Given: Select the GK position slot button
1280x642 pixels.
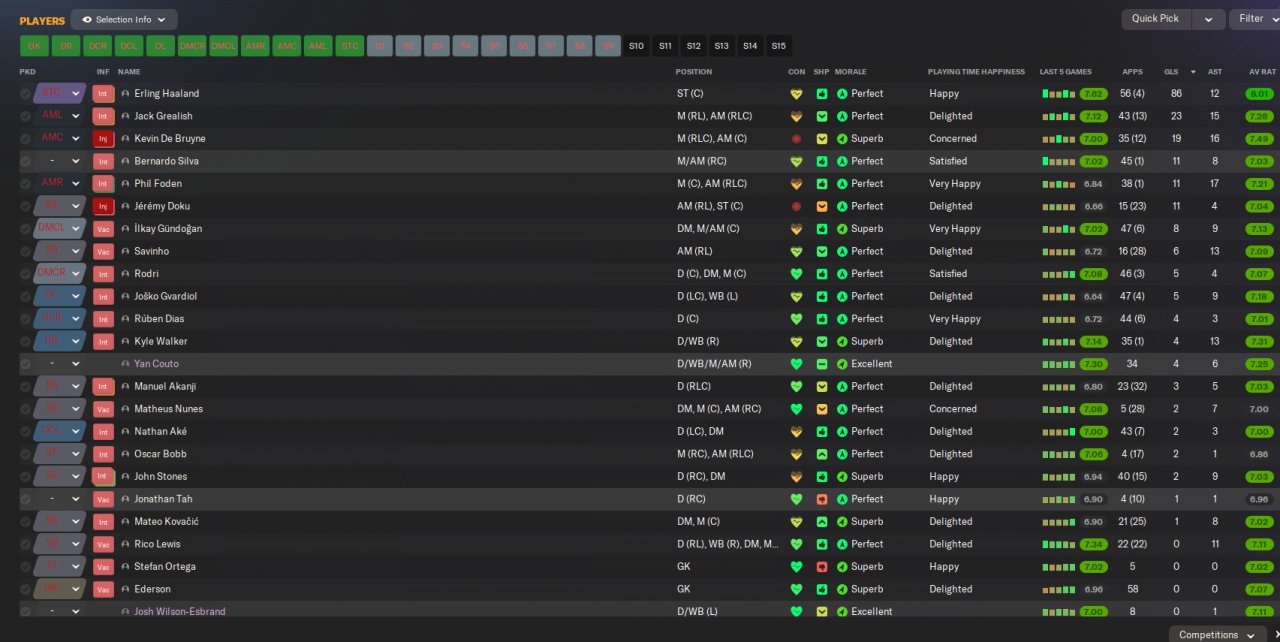Looking at the screenshot, I should [x=34, y=46].
